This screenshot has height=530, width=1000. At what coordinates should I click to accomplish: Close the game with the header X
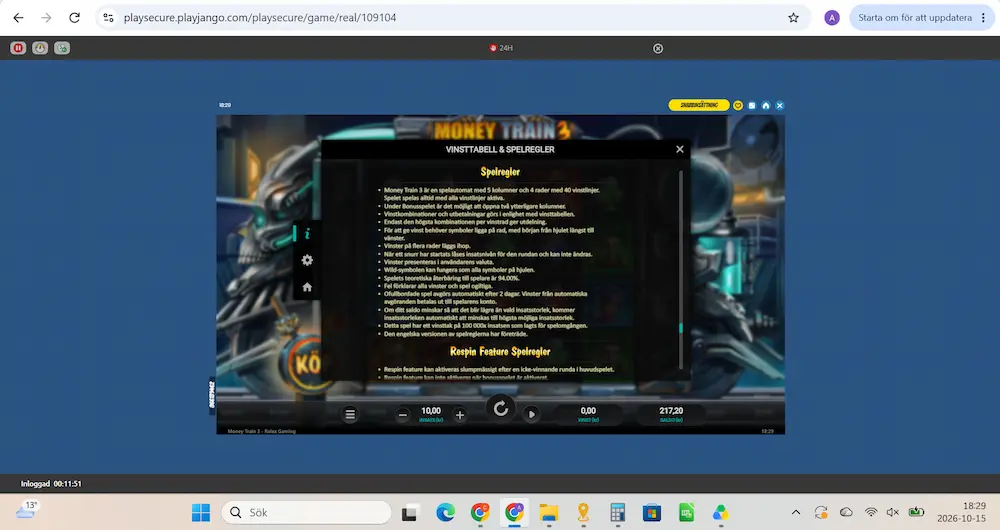pos(779,106)
